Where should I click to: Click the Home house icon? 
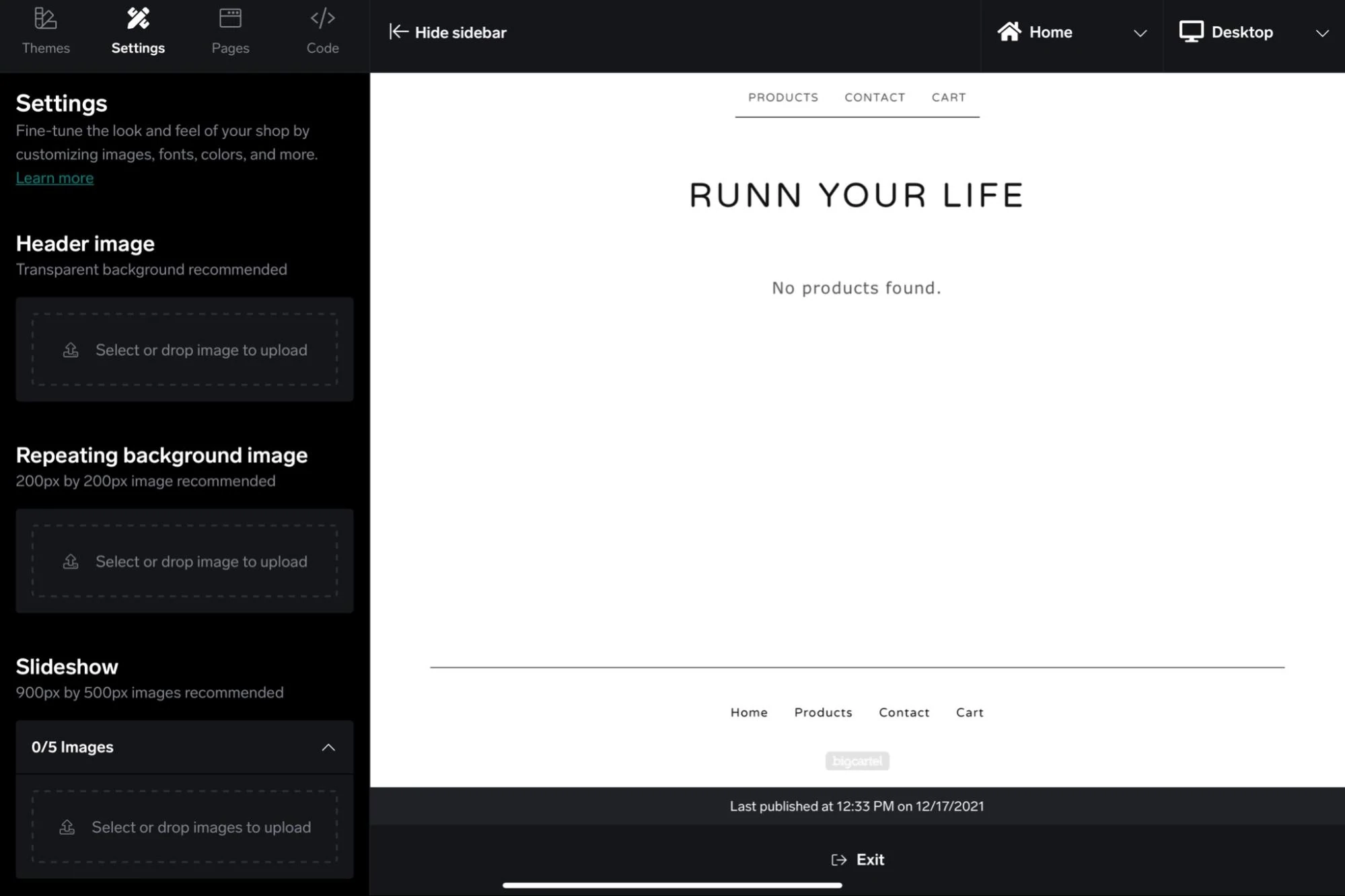coord(1009,32)
